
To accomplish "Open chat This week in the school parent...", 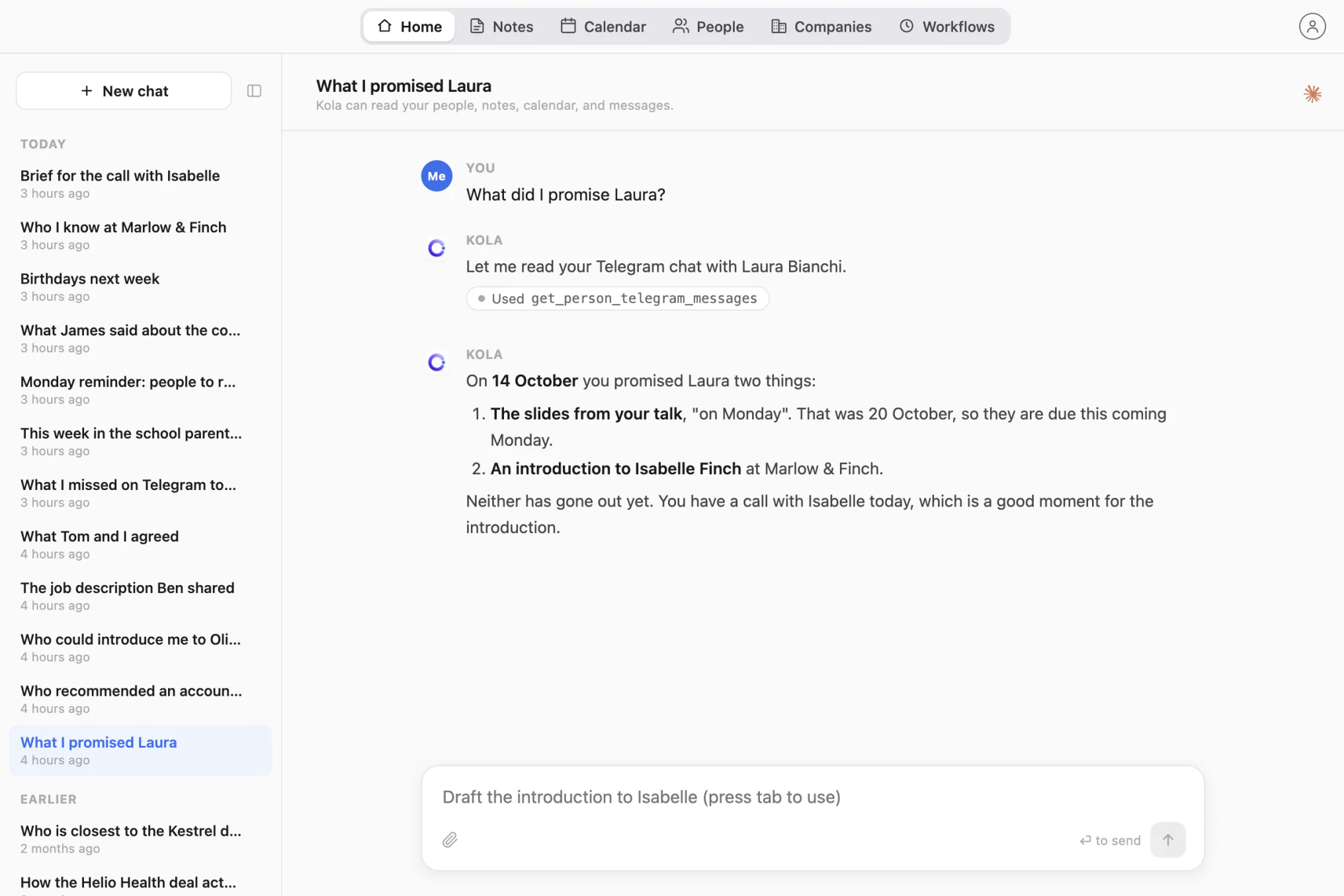I will 140,442.
